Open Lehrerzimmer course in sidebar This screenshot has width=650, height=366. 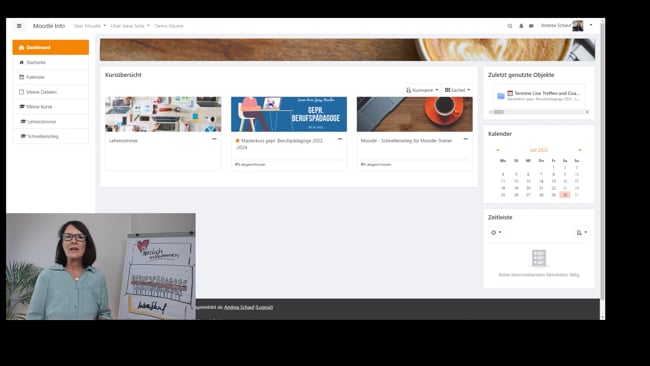[x=51, y=121]
